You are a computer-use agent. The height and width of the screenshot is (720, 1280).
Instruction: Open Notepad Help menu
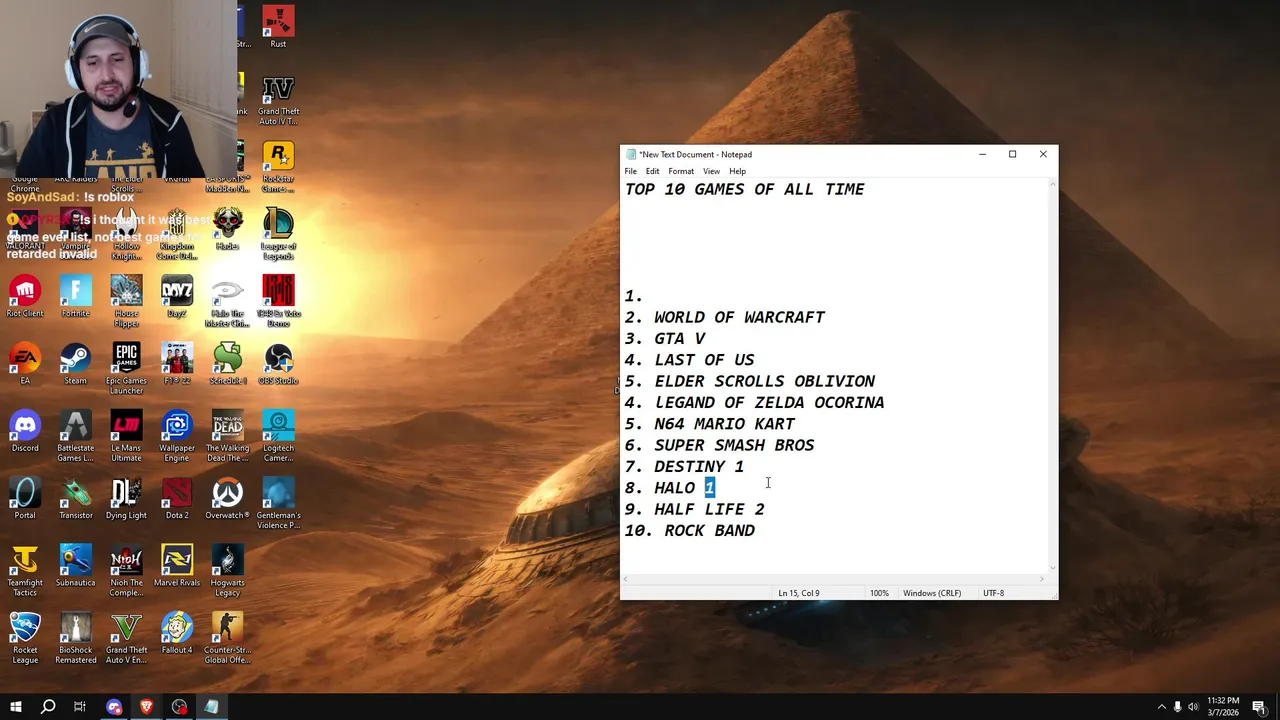pyautogui.click(x=737, y=171)
